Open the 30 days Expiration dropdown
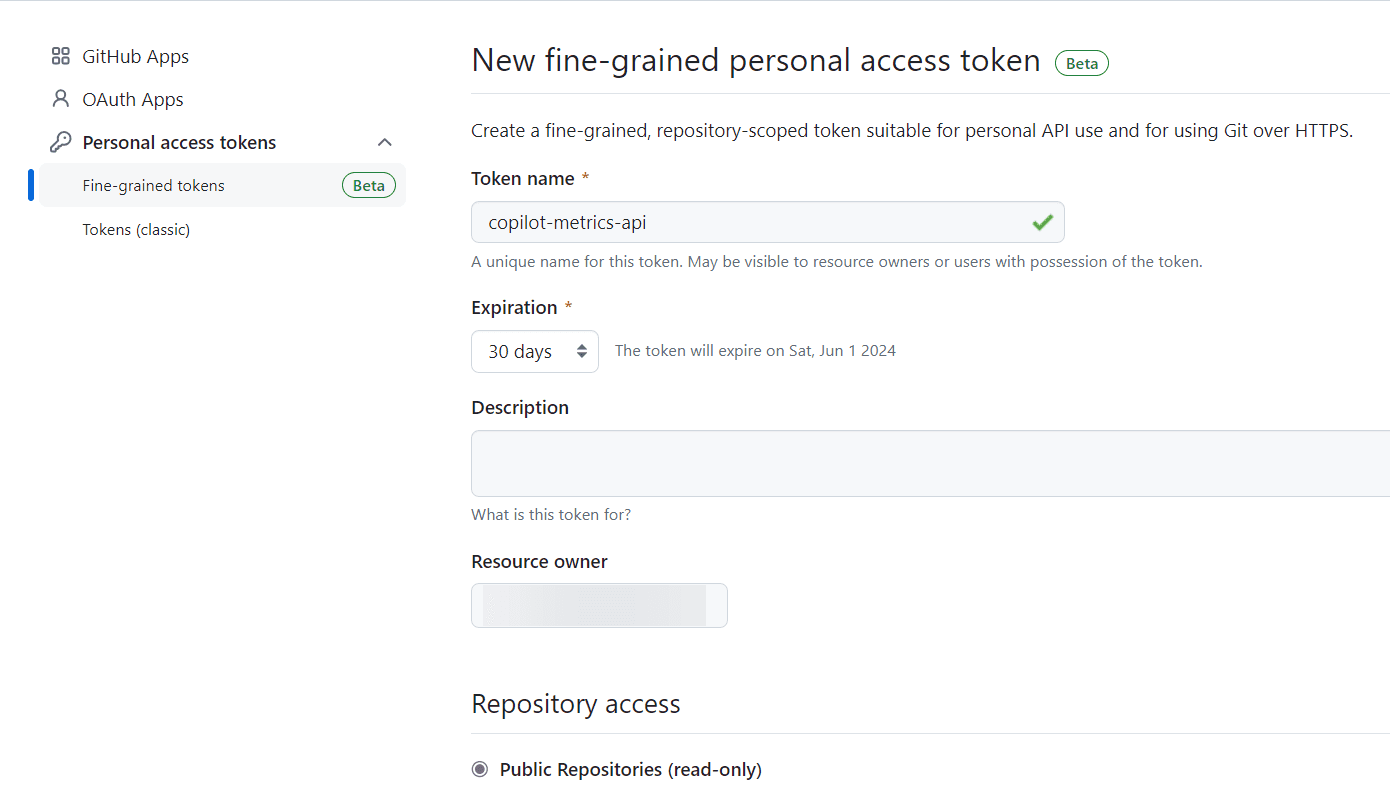This screenshot has width=1390, height=799. tap(535, 351)
